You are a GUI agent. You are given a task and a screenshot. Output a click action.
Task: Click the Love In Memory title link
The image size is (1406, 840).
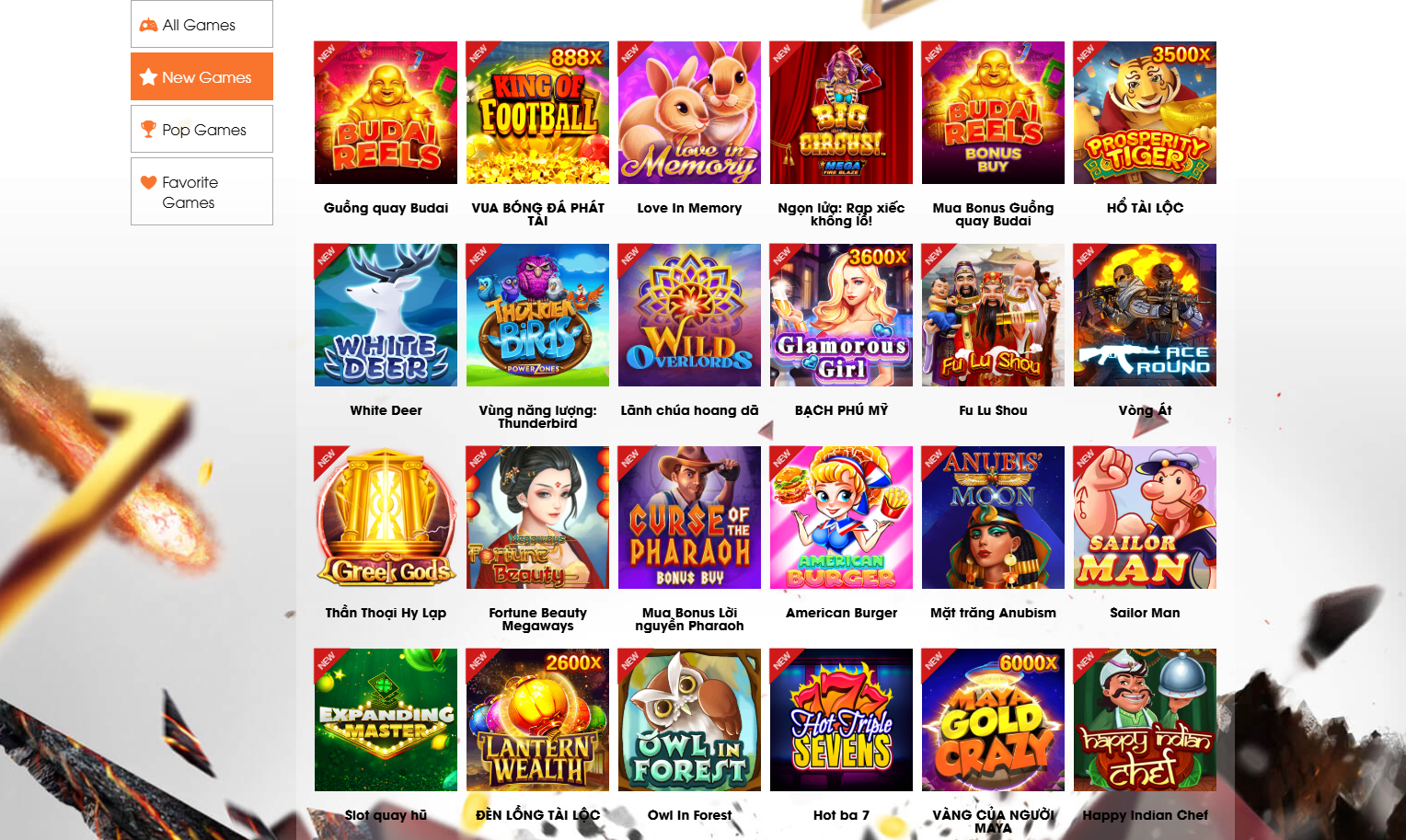(689, 208)
